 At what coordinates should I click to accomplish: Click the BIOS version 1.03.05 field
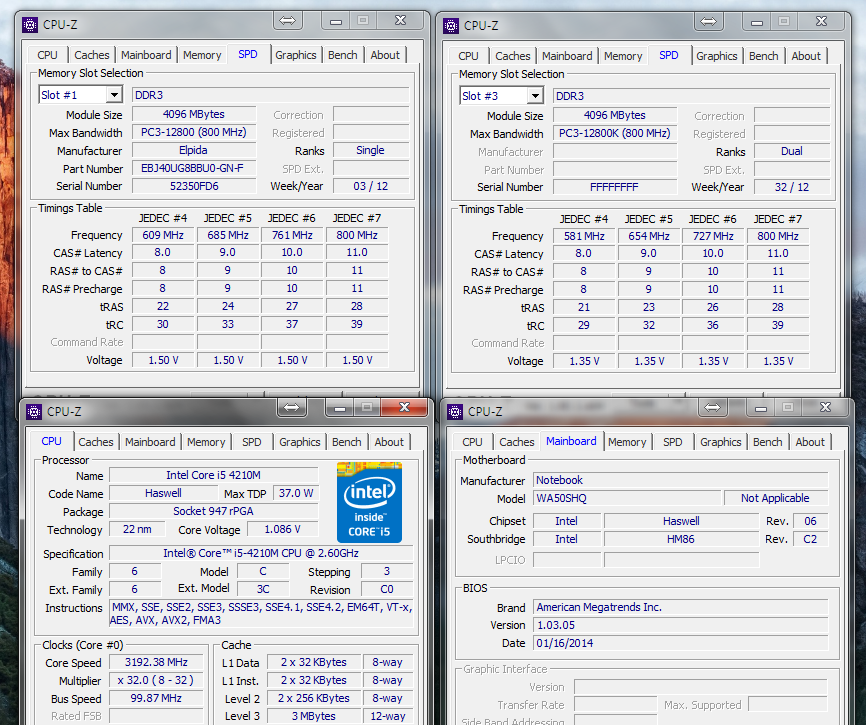tap(680, 625)
